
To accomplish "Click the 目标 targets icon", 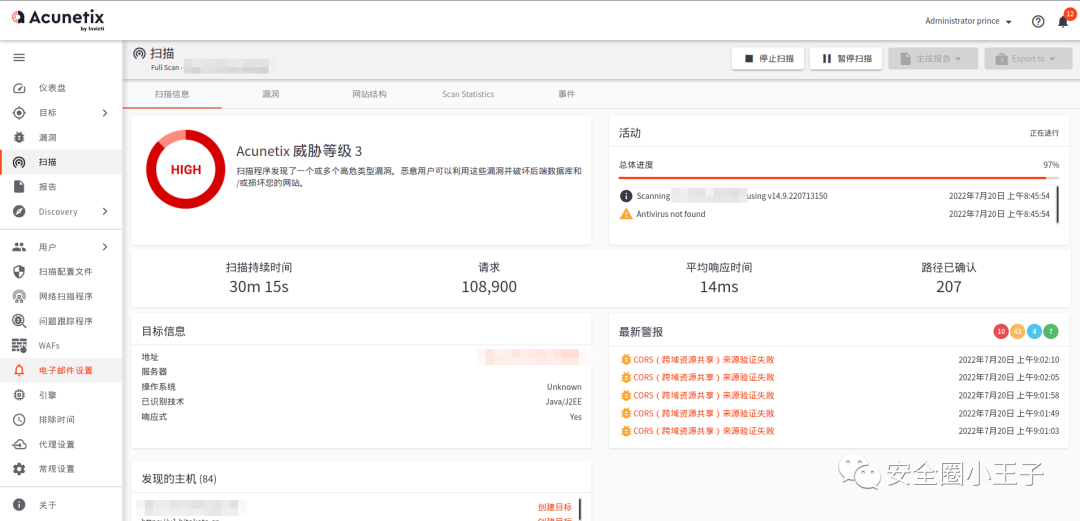I will pos(19,113).
